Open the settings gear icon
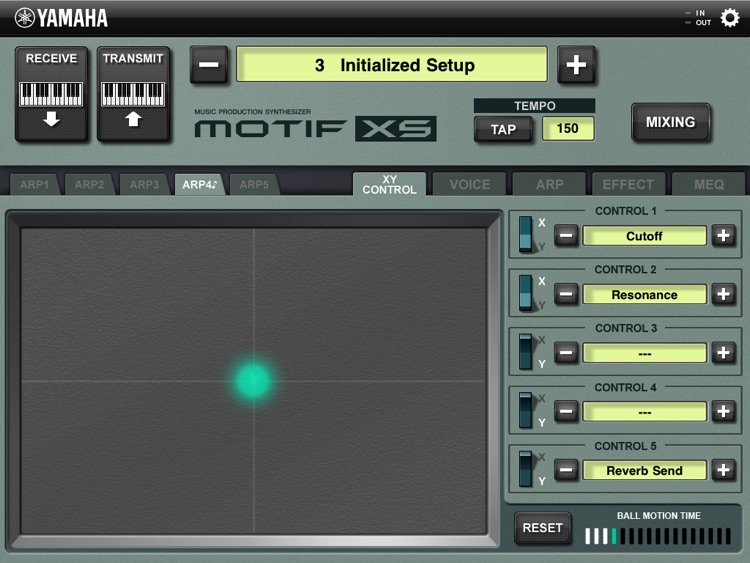The image size is (750, 563). coord(730,18)
